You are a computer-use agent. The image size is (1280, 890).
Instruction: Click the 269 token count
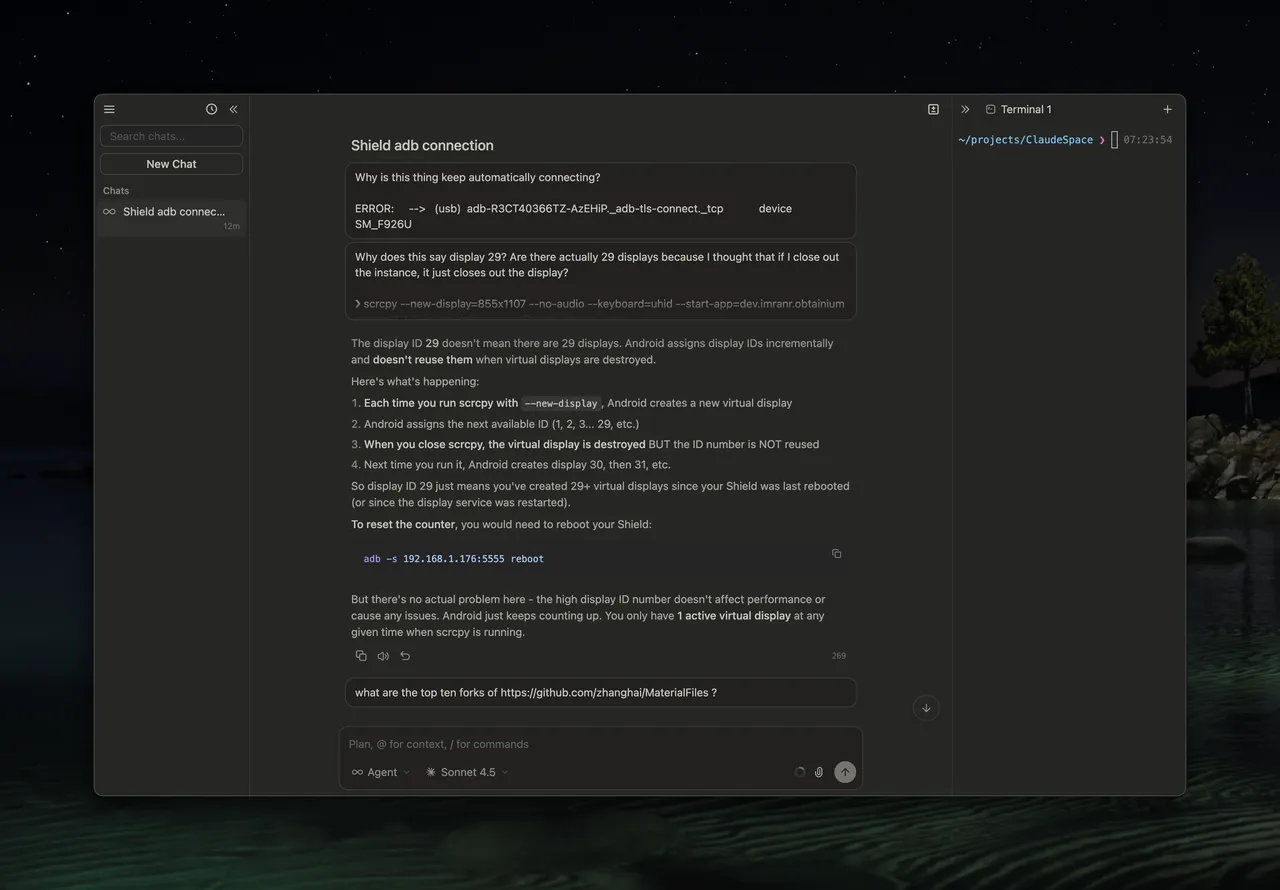(x=839, y=656)
